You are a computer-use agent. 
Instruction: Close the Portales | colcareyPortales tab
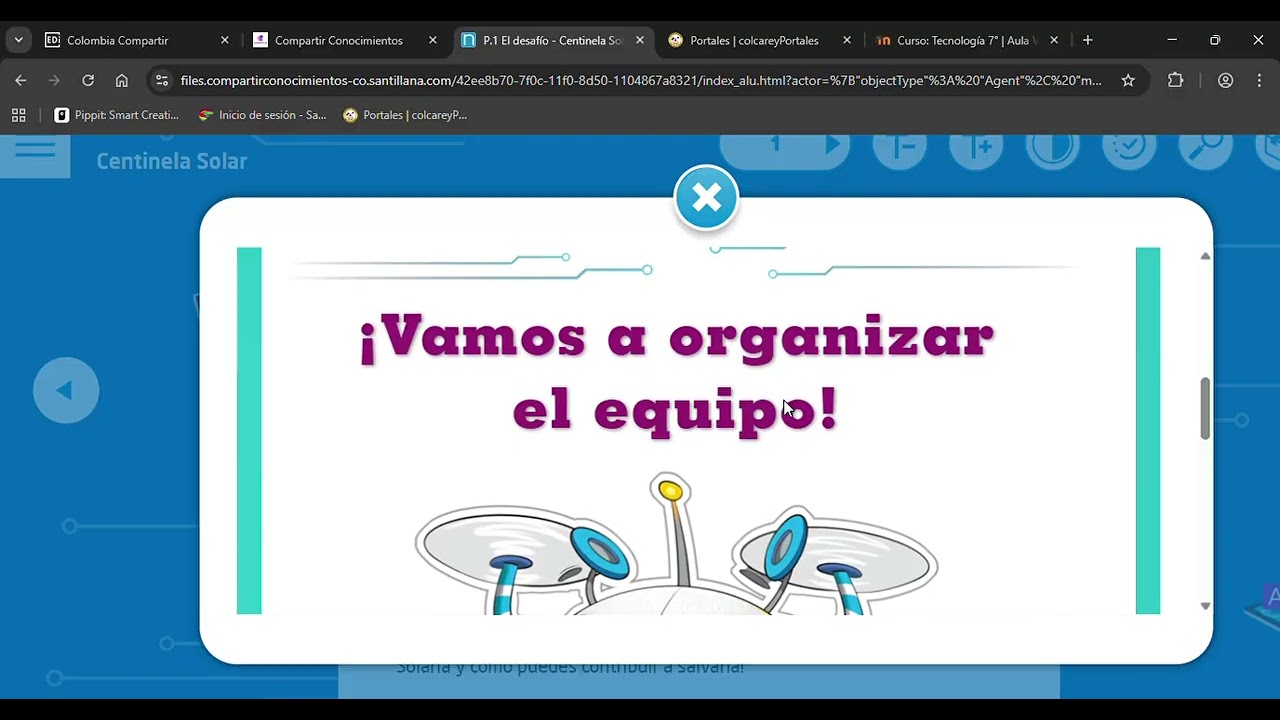click(x=846, y=41)
